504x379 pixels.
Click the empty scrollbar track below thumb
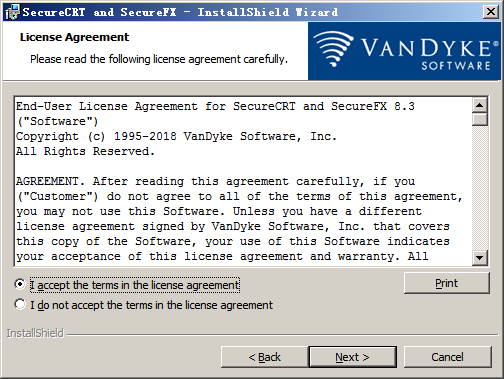[x=480, y=188]
